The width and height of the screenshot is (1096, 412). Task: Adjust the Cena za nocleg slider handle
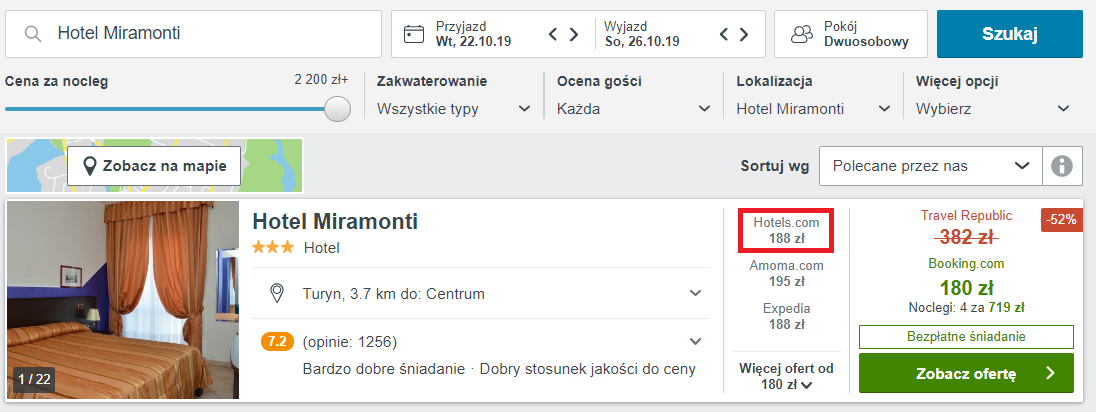(x=338, y=109)
